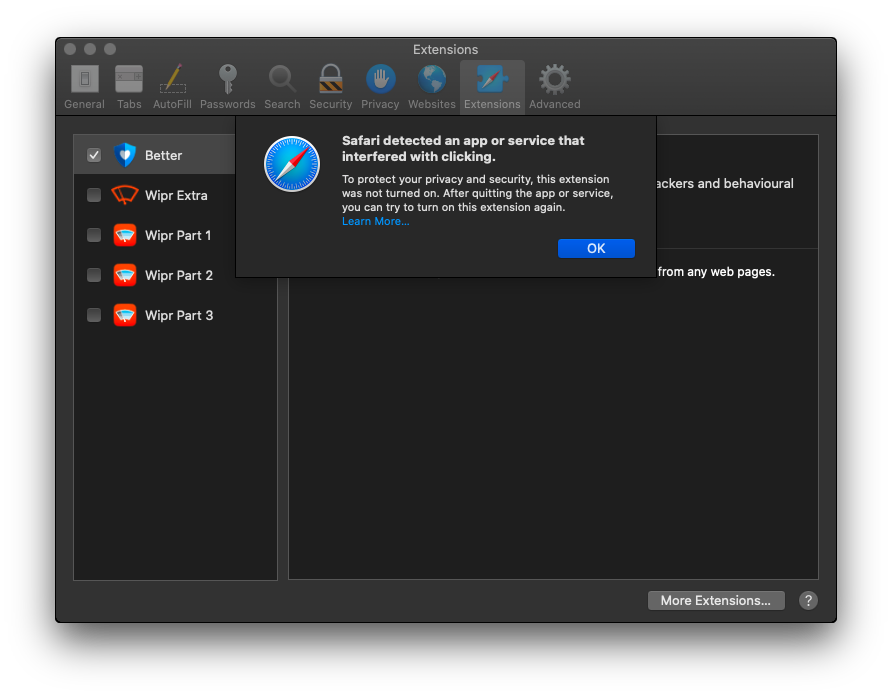This screenshot has width=892, height=696.
Task: Dismiss the alert with OK
Action: (x=596, y=248)
